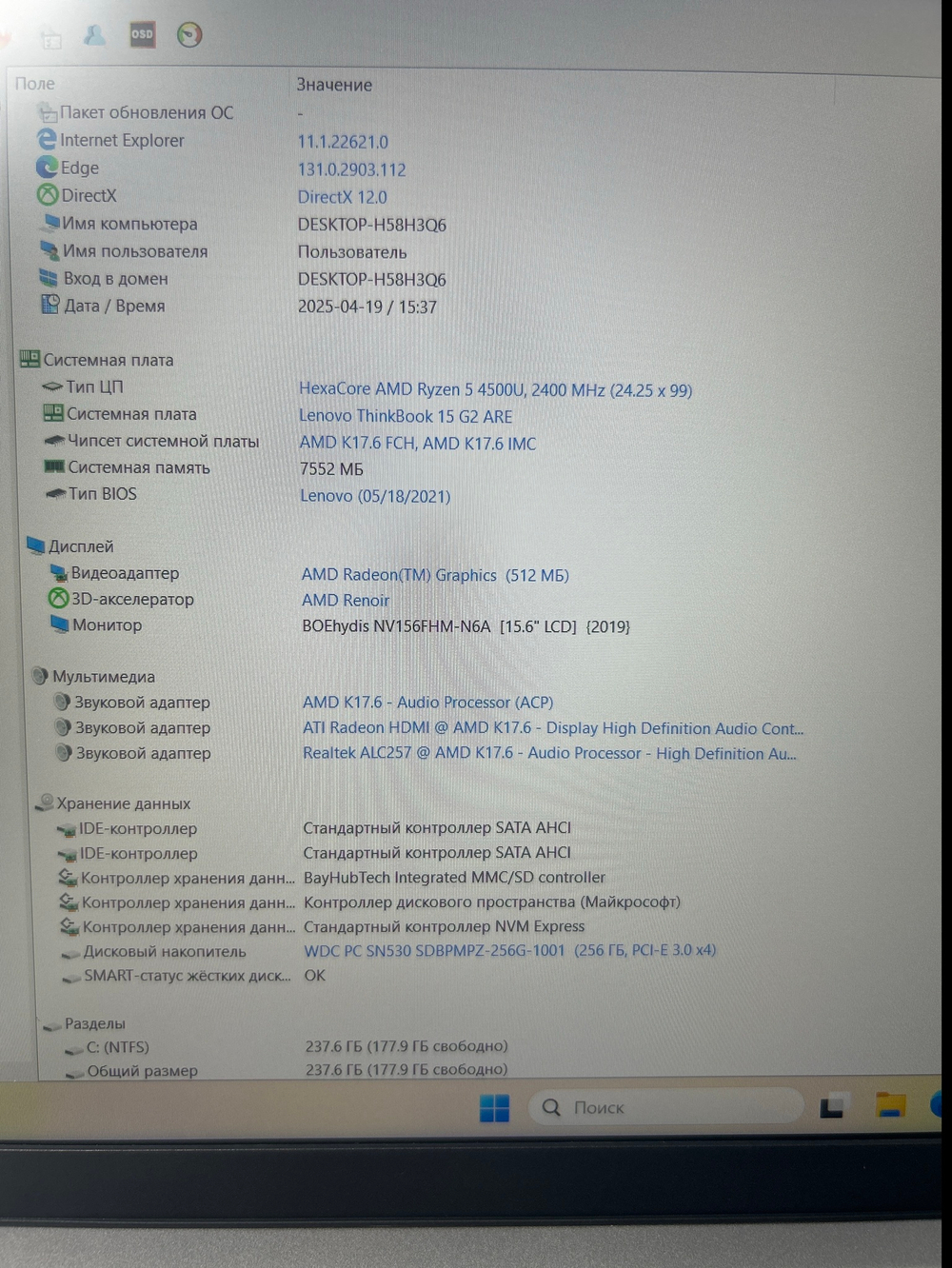This screenshot has height=1268, width=952.
Task: Click the DirectX icon beside DirectX 12.0
Action: (47, 195)
